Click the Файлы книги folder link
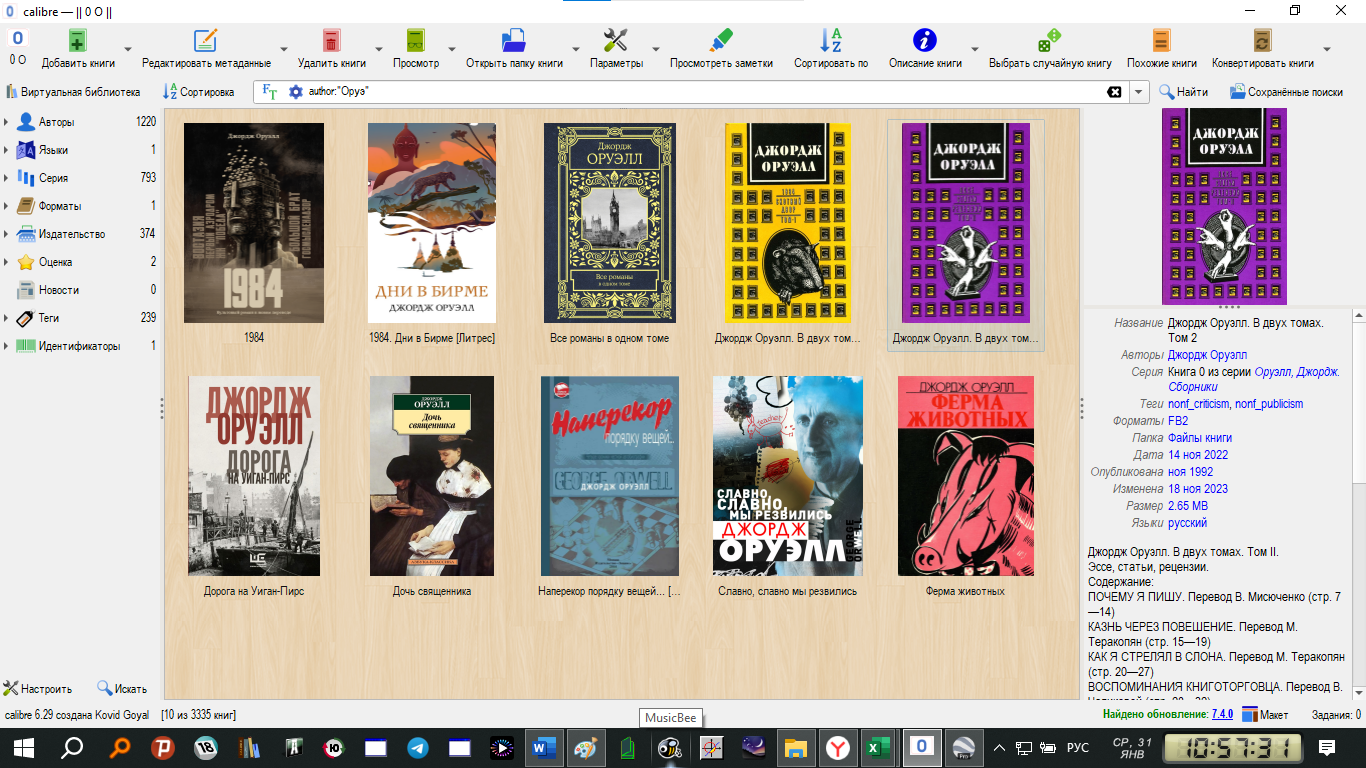 pos(1200,438)
